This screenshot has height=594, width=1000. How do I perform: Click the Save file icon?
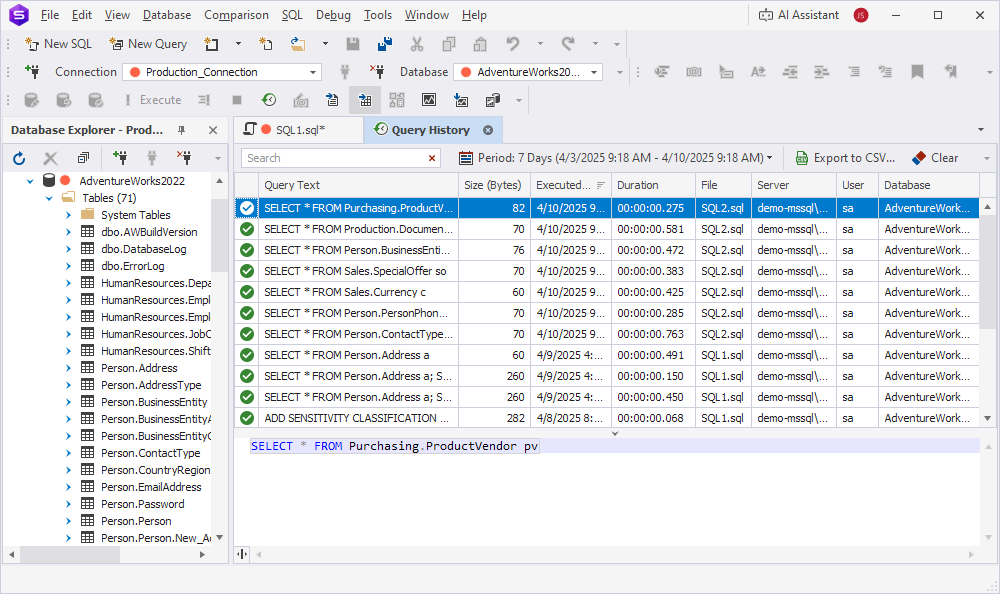(351, 44)
